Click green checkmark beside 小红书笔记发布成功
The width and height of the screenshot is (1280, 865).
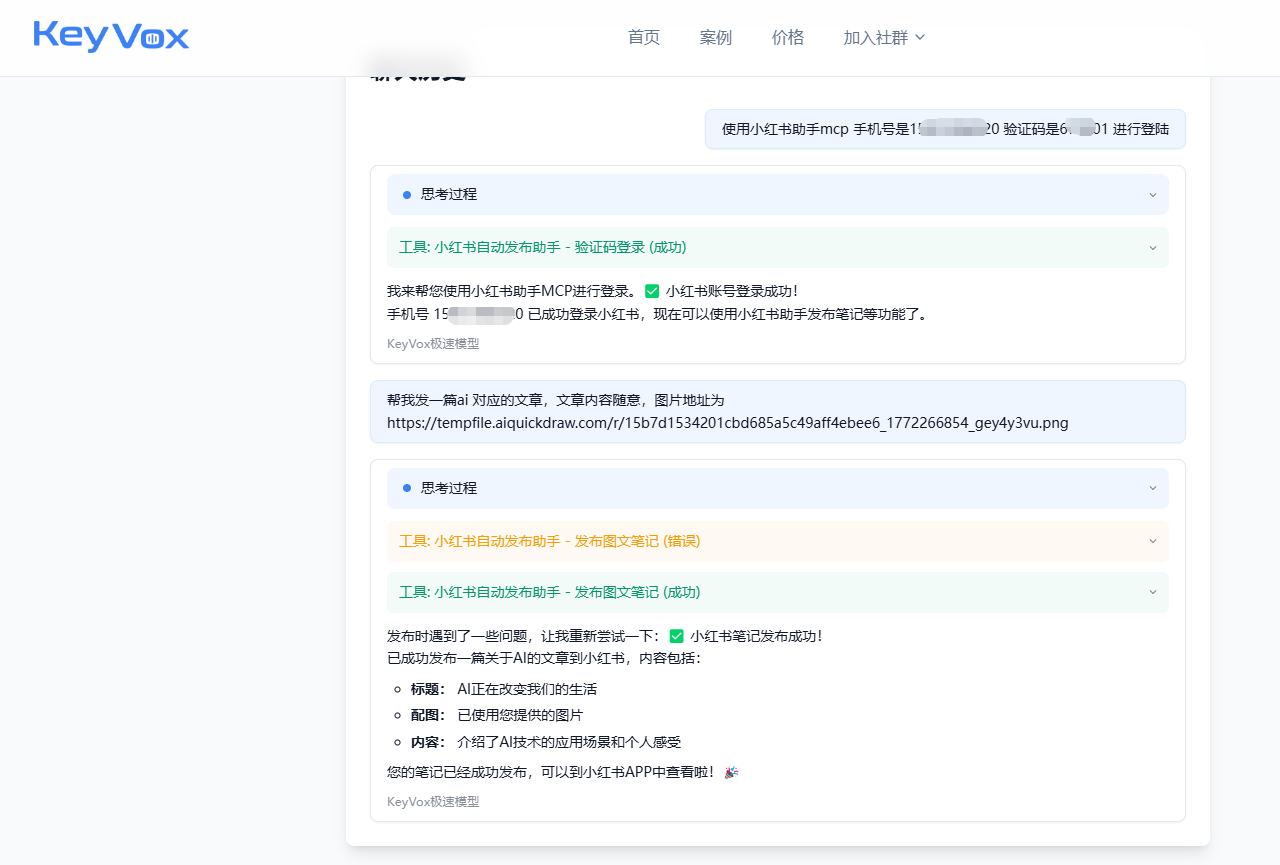point(676,637)
